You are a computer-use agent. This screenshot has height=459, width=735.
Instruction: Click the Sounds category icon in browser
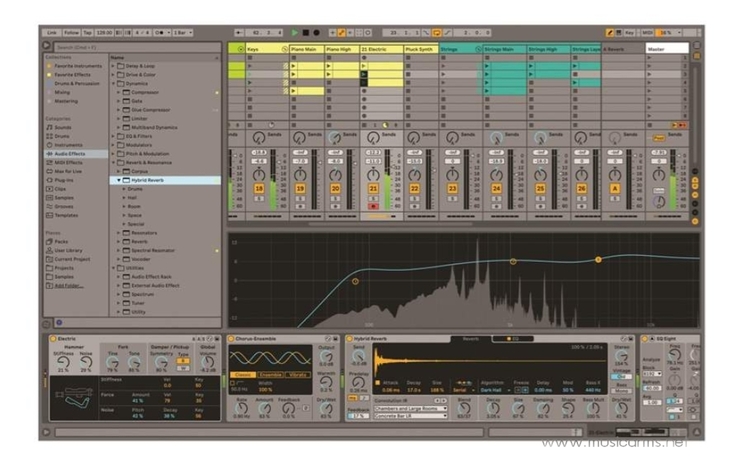50,127
